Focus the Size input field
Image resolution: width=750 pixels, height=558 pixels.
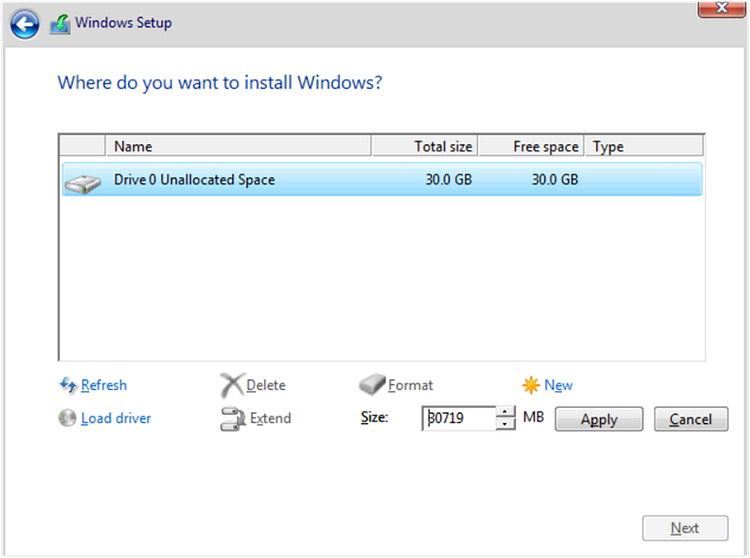(x=459, y=418)
